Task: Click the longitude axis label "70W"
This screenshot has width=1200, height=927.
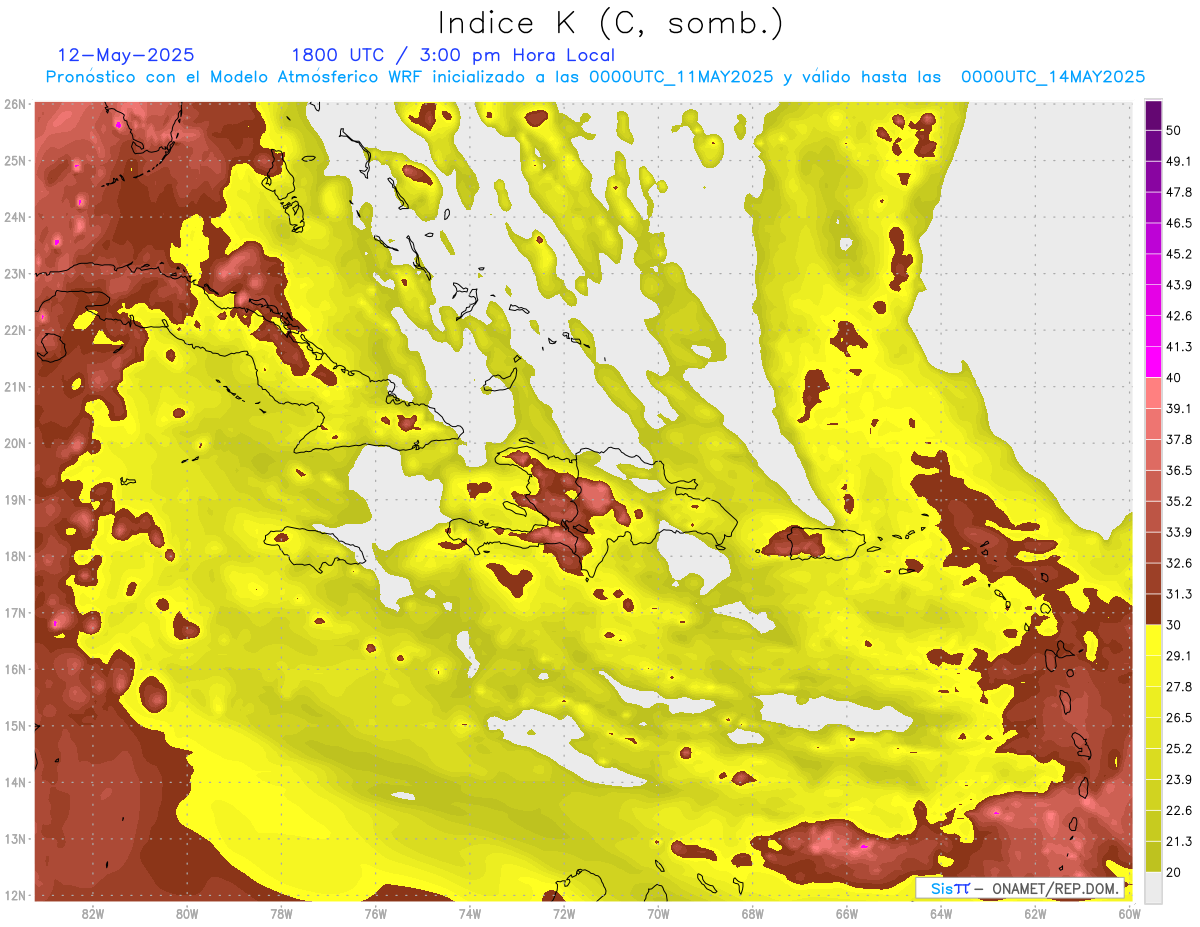Action: click(x=658, y=913)
